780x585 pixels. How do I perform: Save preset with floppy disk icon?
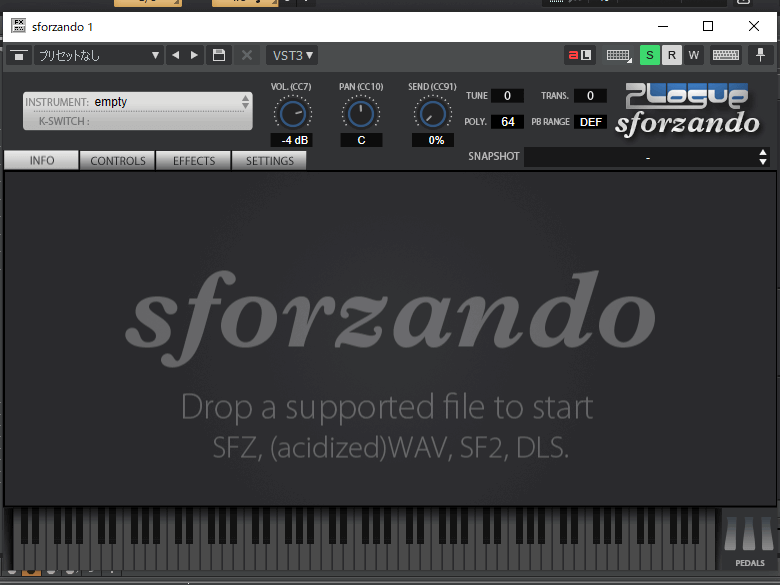click(x=219, y=55)
